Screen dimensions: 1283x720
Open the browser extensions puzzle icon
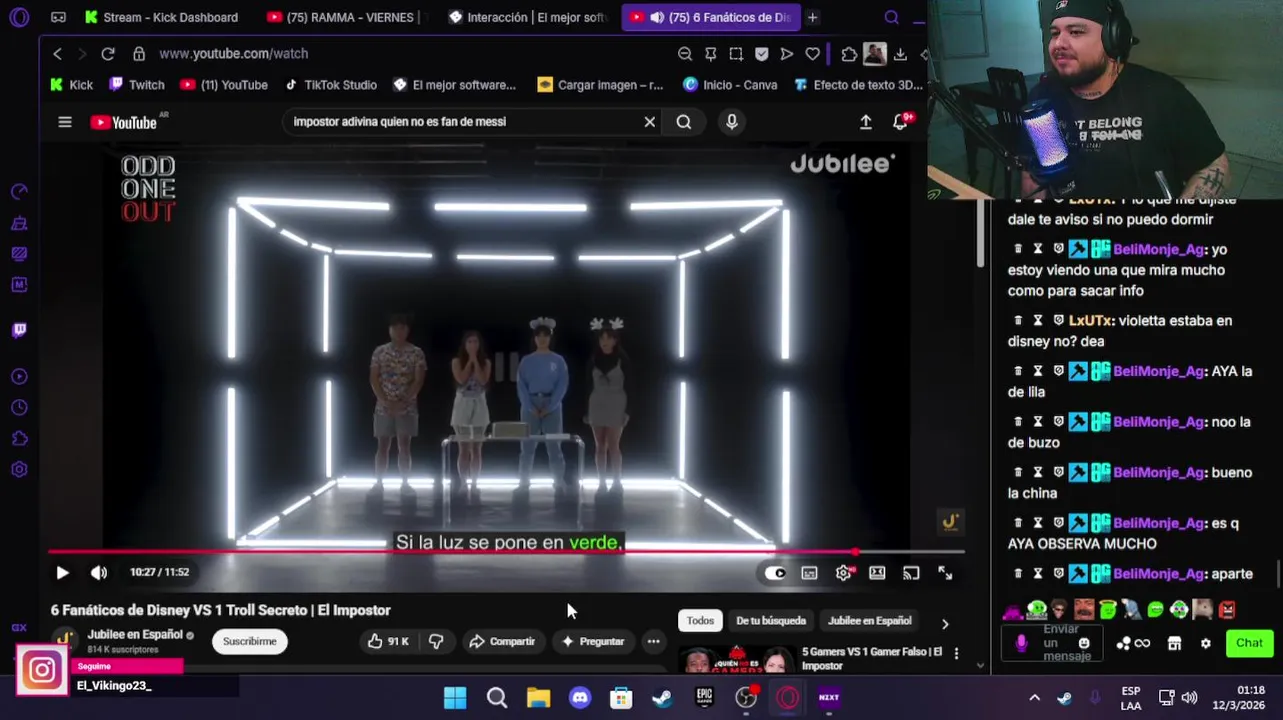click(x=849, y=54)
